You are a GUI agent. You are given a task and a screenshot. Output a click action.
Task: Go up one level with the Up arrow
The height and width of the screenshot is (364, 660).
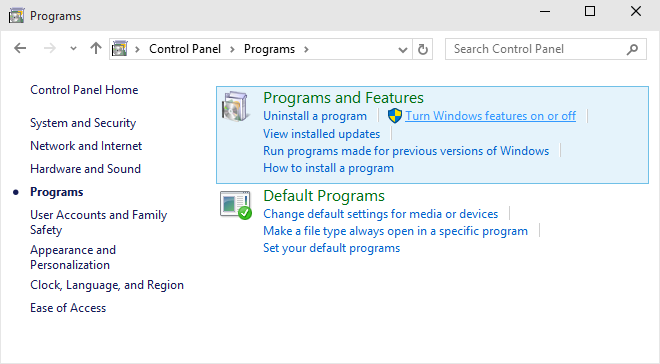coord(96,48)
